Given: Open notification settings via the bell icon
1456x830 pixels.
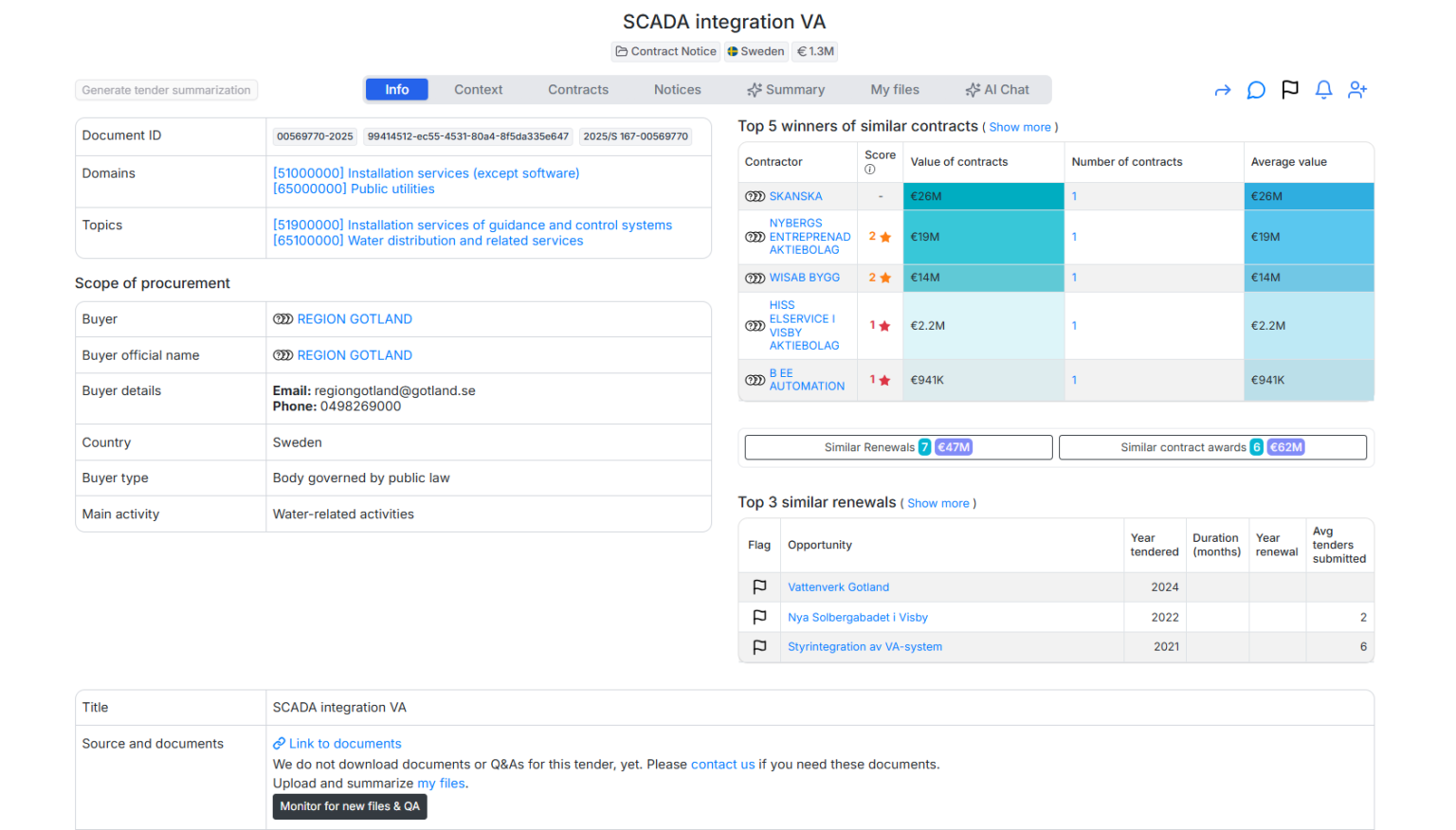Looking at the screenshot, I should [x=1323, y=90].
